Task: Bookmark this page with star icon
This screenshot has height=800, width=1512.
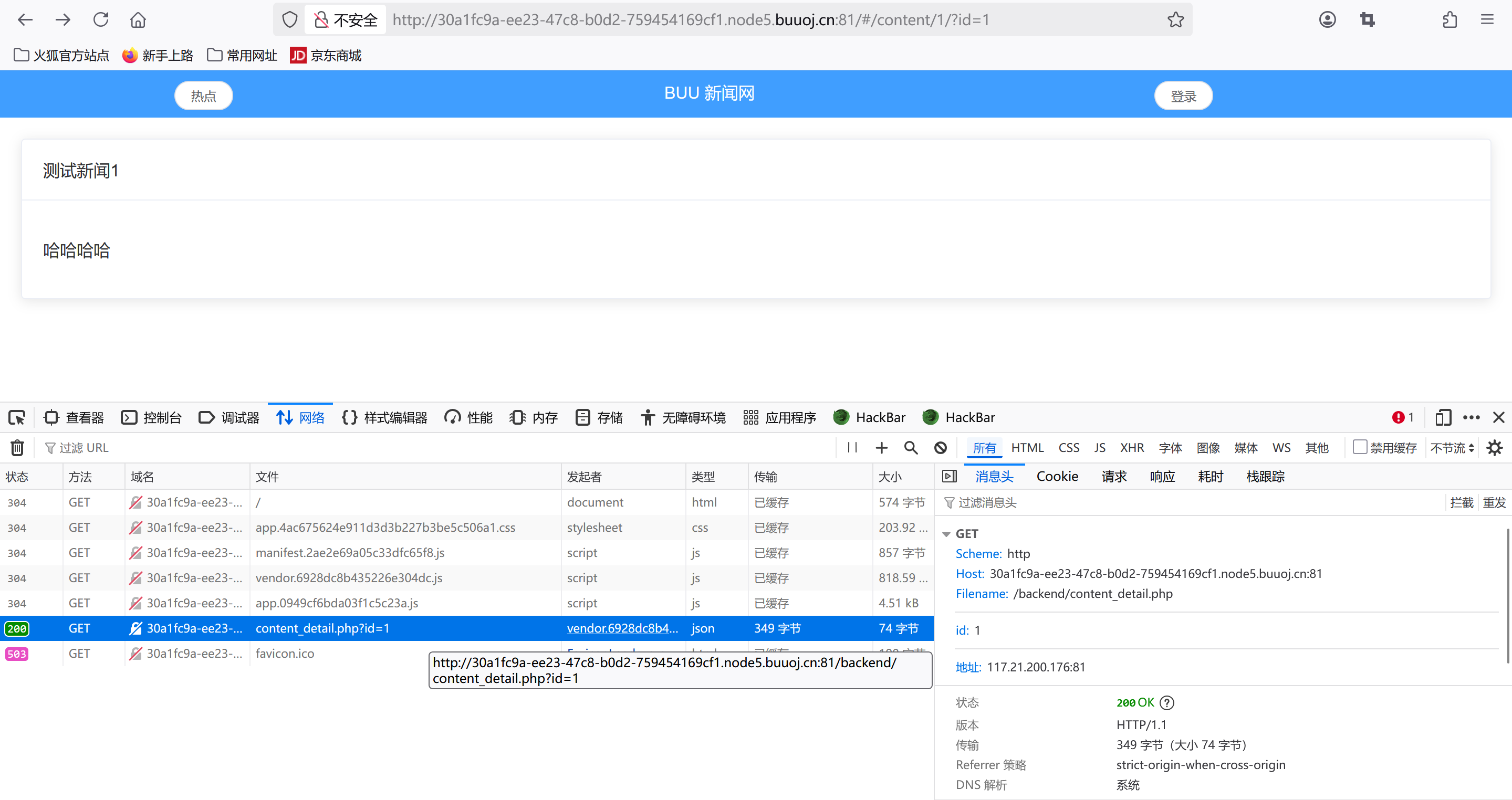Action: point(1176,20)
